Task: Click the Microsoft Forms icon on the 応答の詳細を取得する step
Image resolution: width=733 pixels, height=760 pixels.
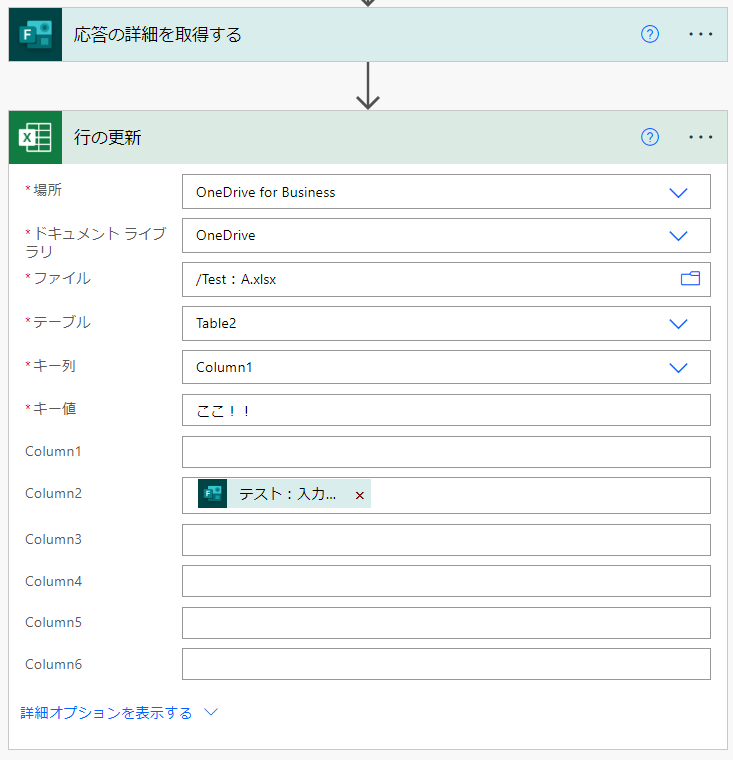Action: [35, 35]
